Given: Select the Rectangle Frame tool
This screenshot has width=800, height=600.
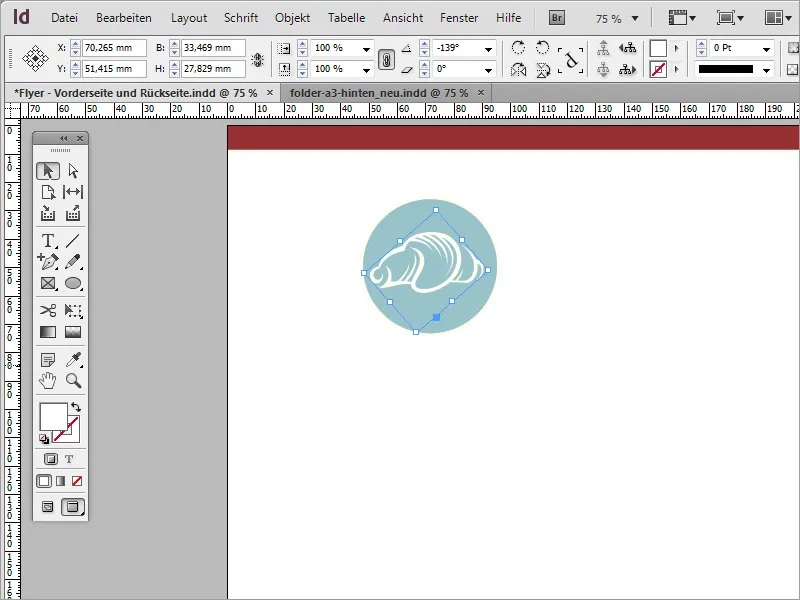Looking at the screenshot, I should [48, 283].
